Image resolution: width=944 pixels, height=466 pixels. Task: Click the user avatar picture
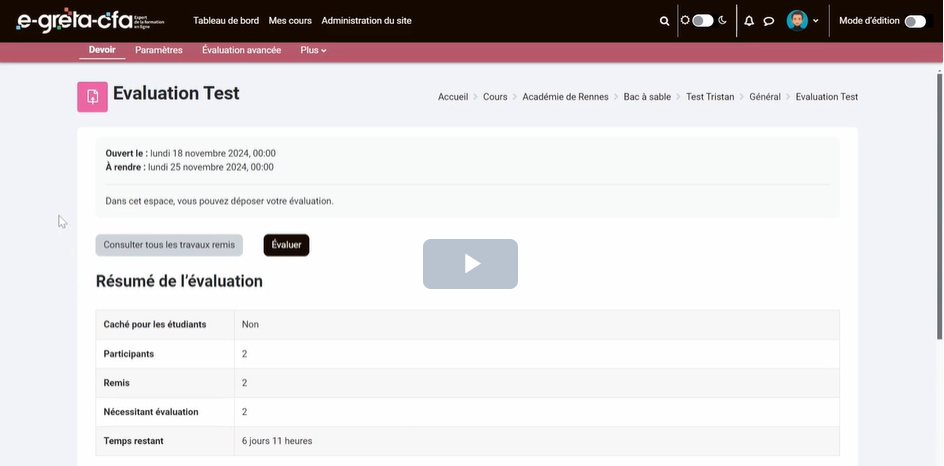pos(797,21)
